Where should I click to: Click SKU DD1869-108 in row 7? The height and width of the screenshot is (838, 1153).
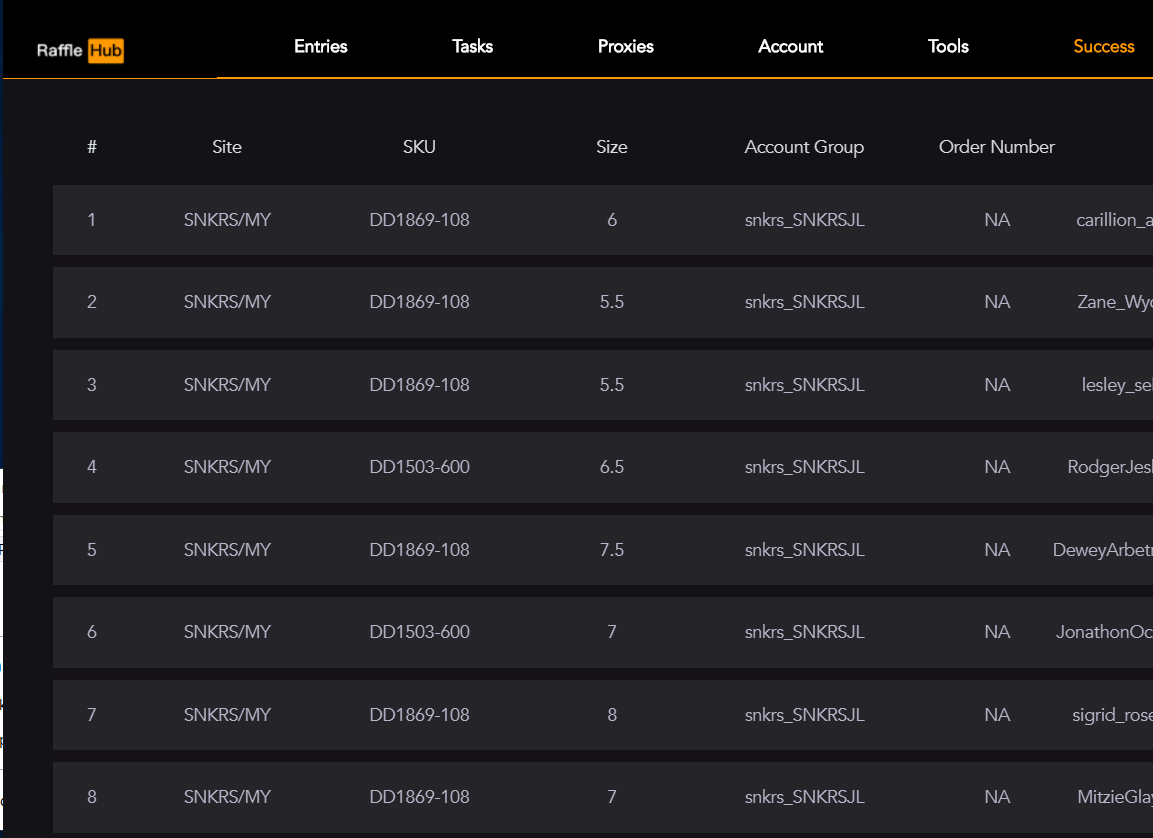(x=419, y=715)
